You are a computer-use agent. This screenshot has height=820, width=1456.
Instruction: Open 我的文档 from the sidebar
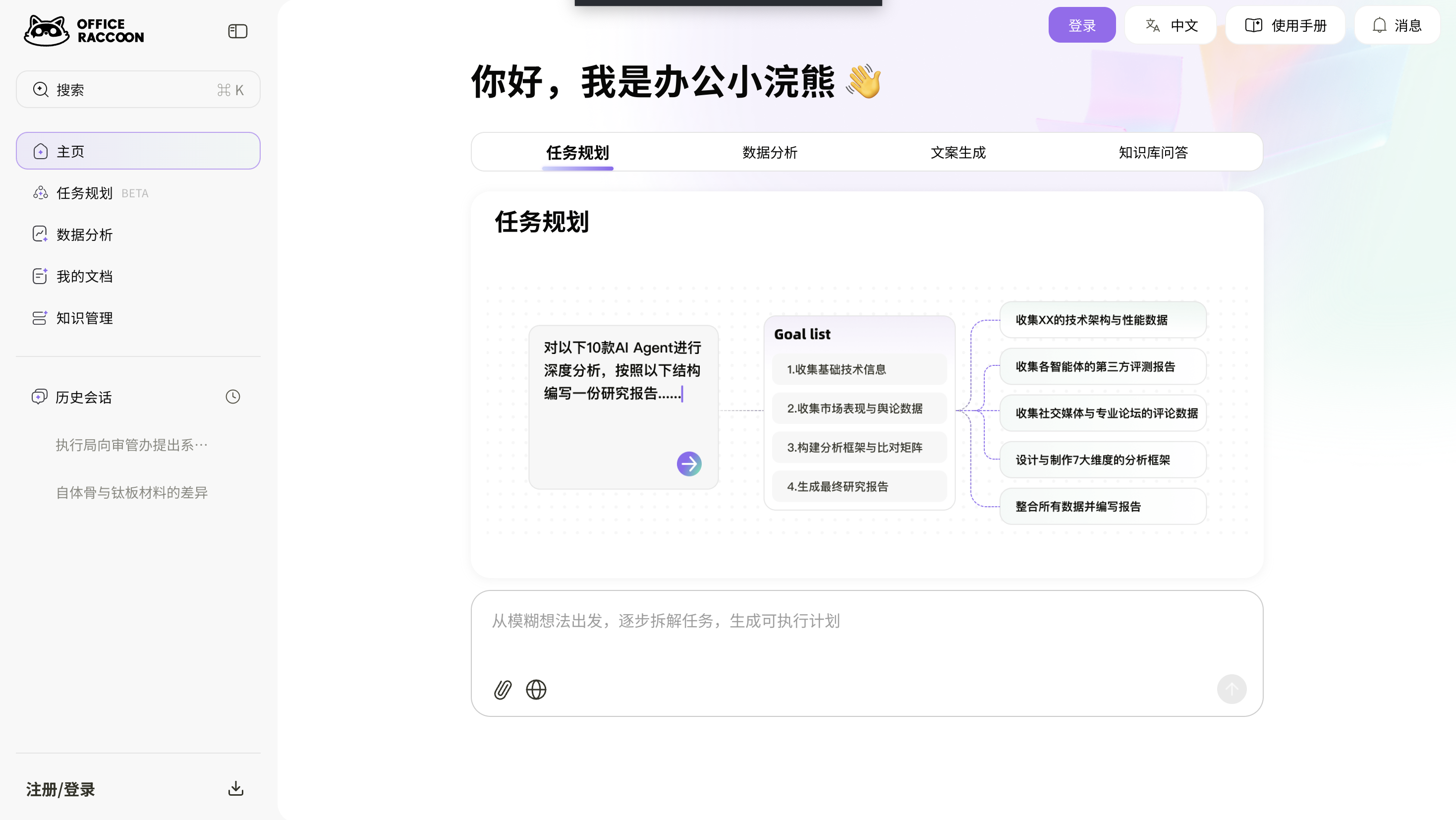point(85,276)
